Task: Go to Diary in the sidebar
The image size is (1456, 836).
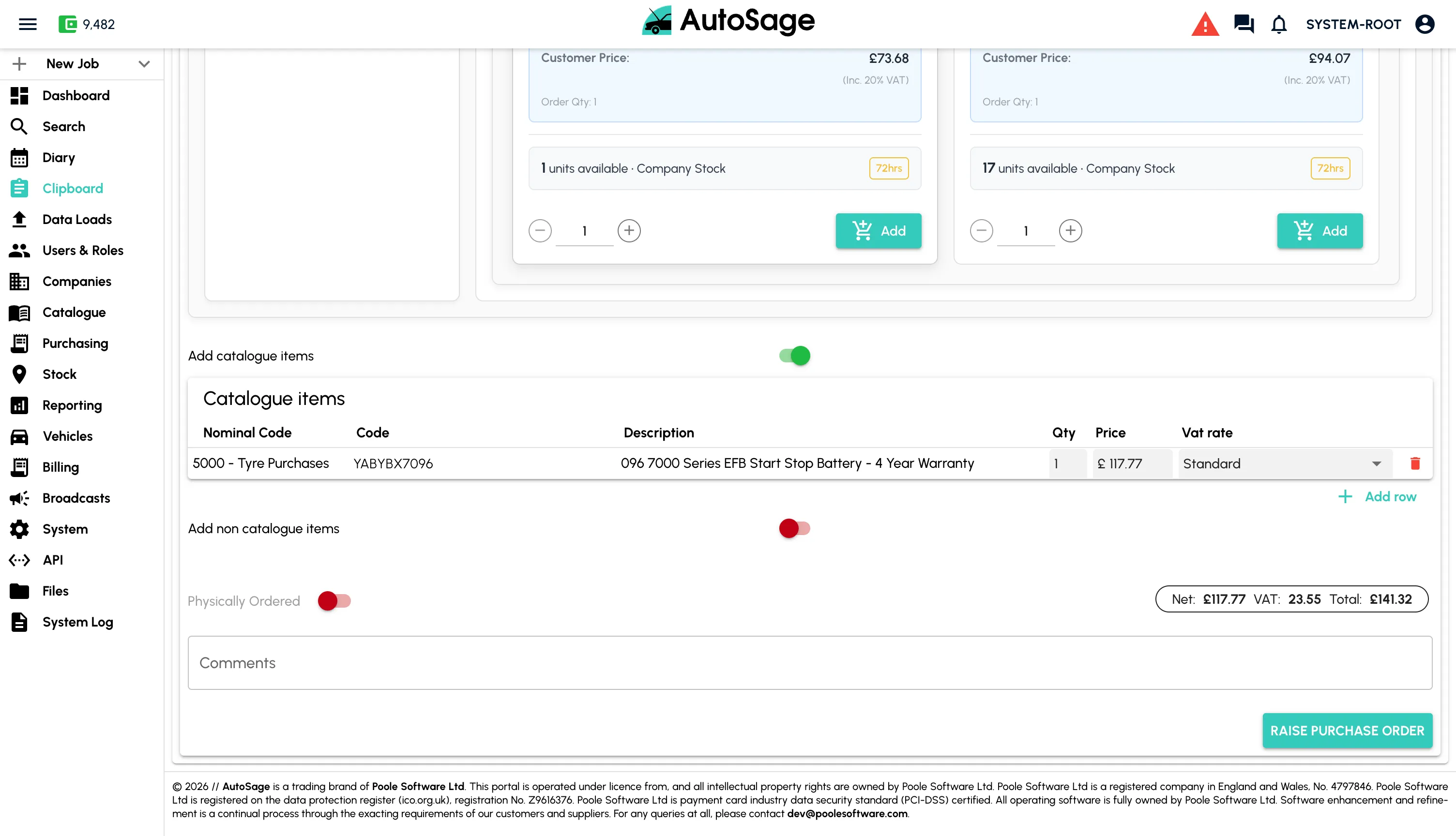Action: pyautogui.click(x=59, y=157)
